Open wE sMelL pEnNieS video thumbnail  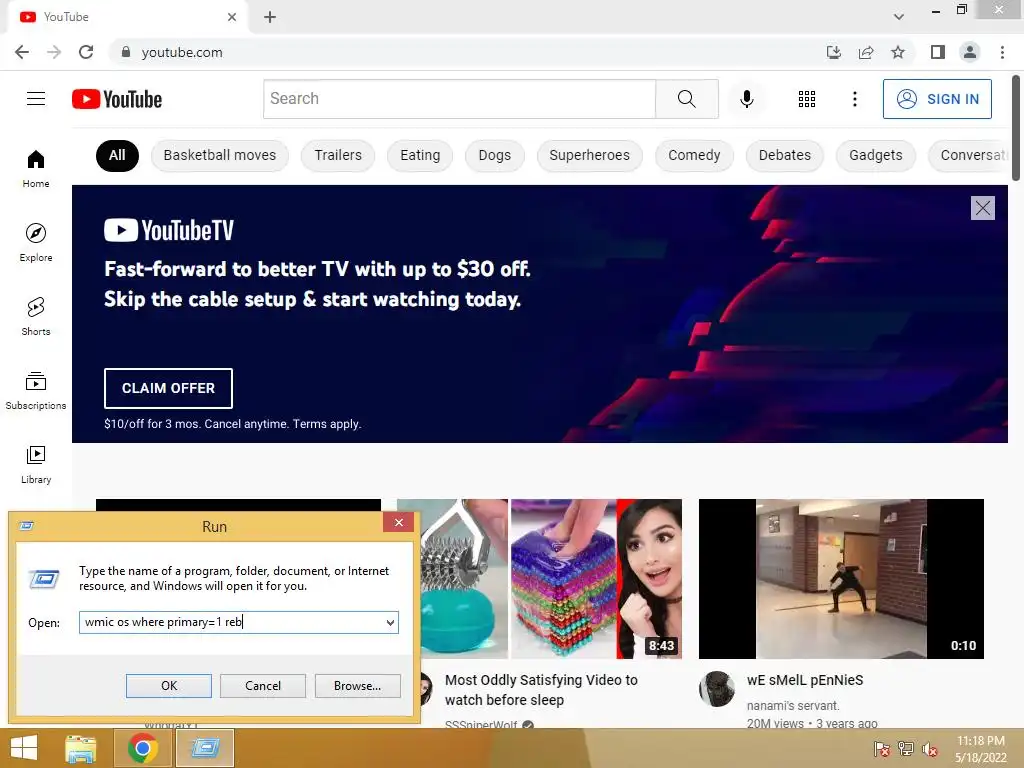pyautogui.click(x=841, y=579)
